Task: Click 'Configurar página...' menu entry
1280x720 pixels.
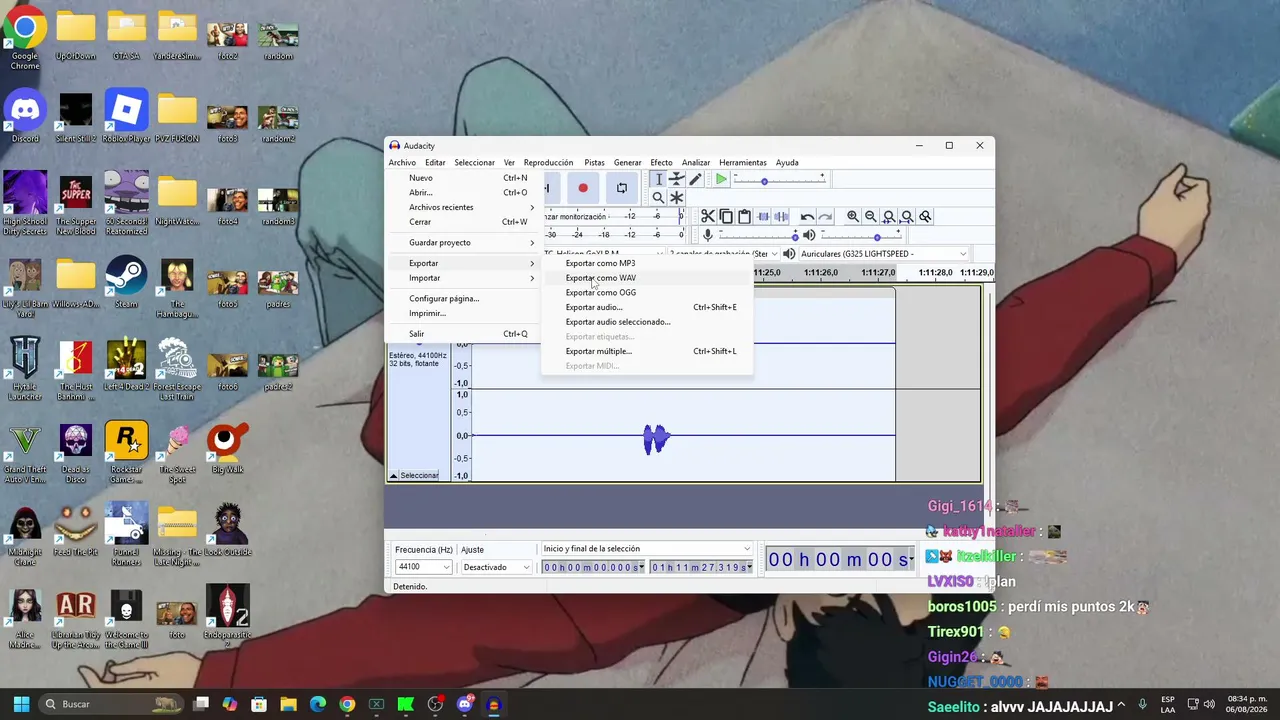Action: tap(463, 298)
